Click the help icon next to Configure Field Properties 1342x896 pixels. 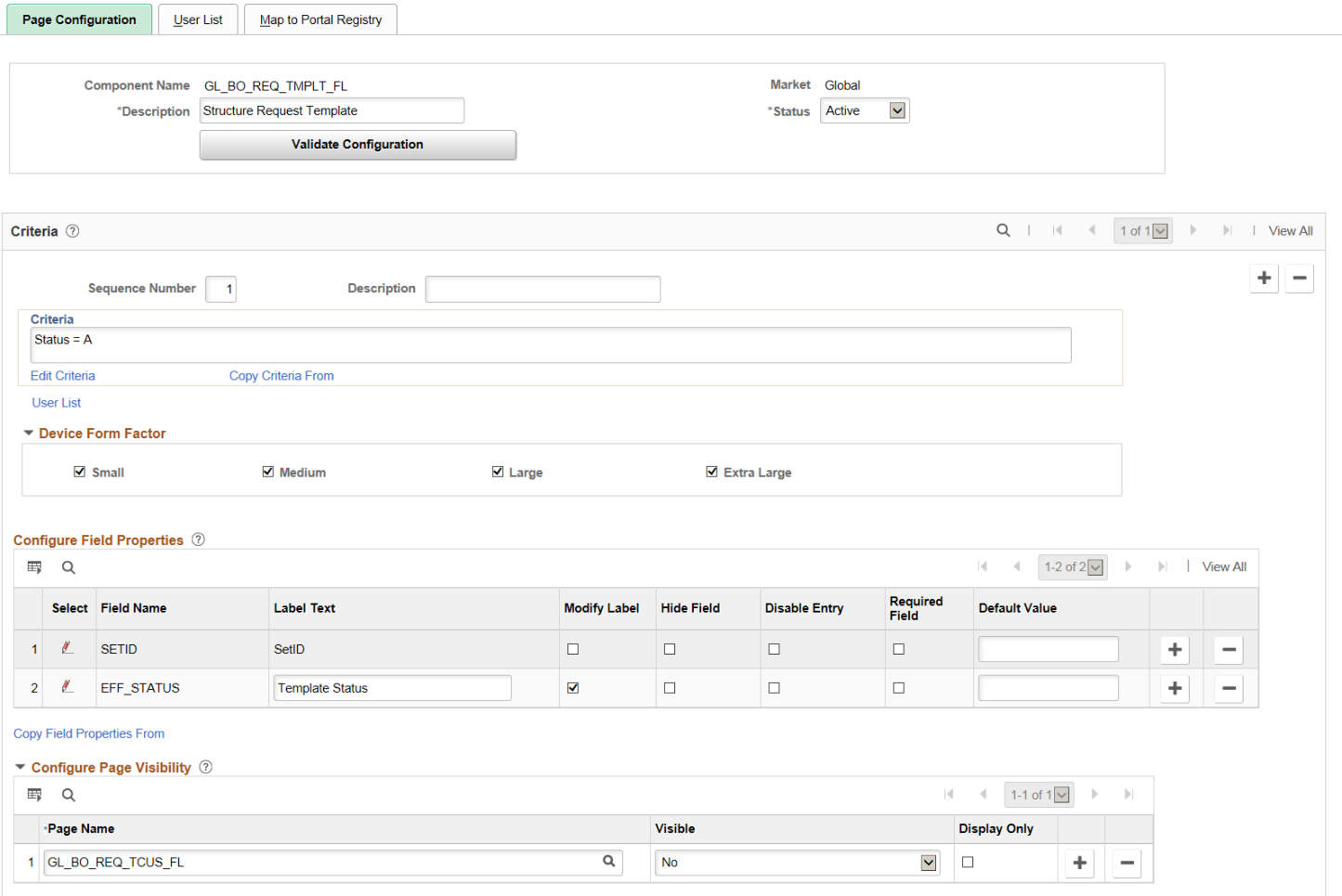pyautogui.click(x=198, y=539)
